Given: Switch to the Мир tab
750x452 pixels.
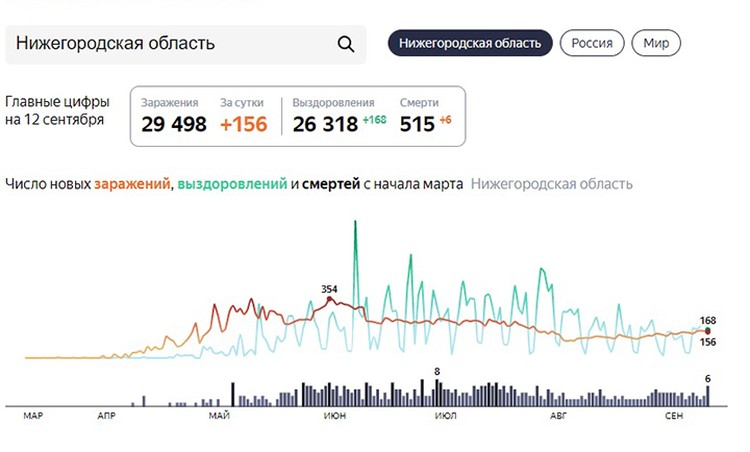Looking at the screenshot, I should pos(656,43).
